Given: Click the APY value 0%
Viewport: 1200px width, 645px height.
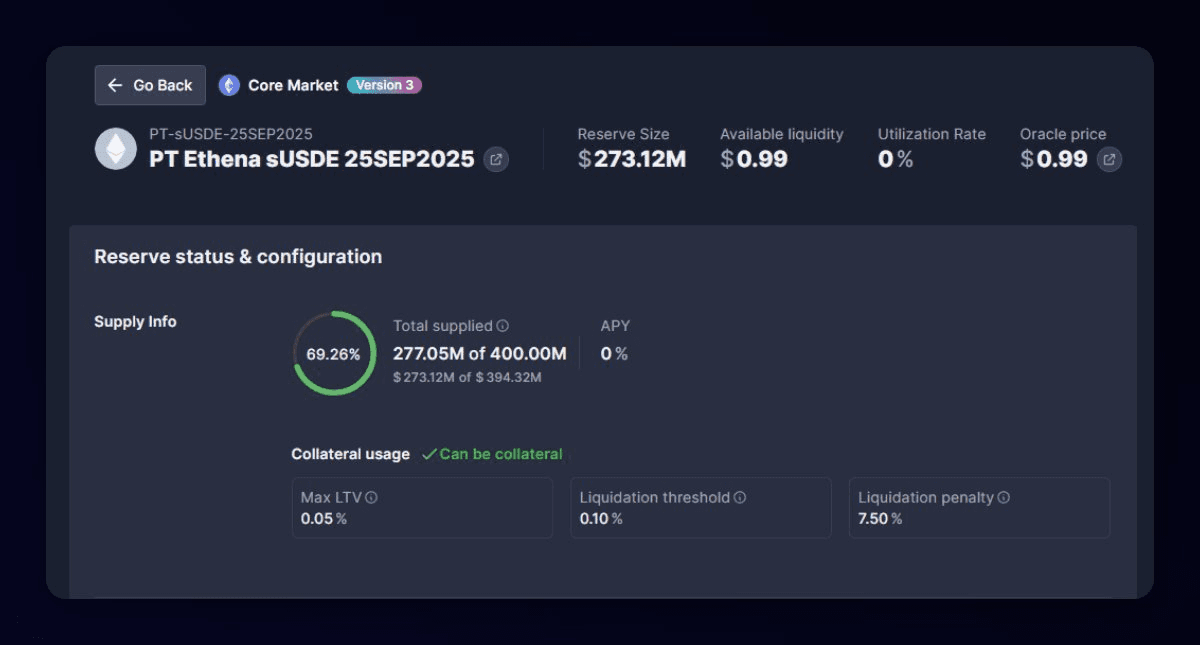Looking at the screenshot, I should 614,353.
